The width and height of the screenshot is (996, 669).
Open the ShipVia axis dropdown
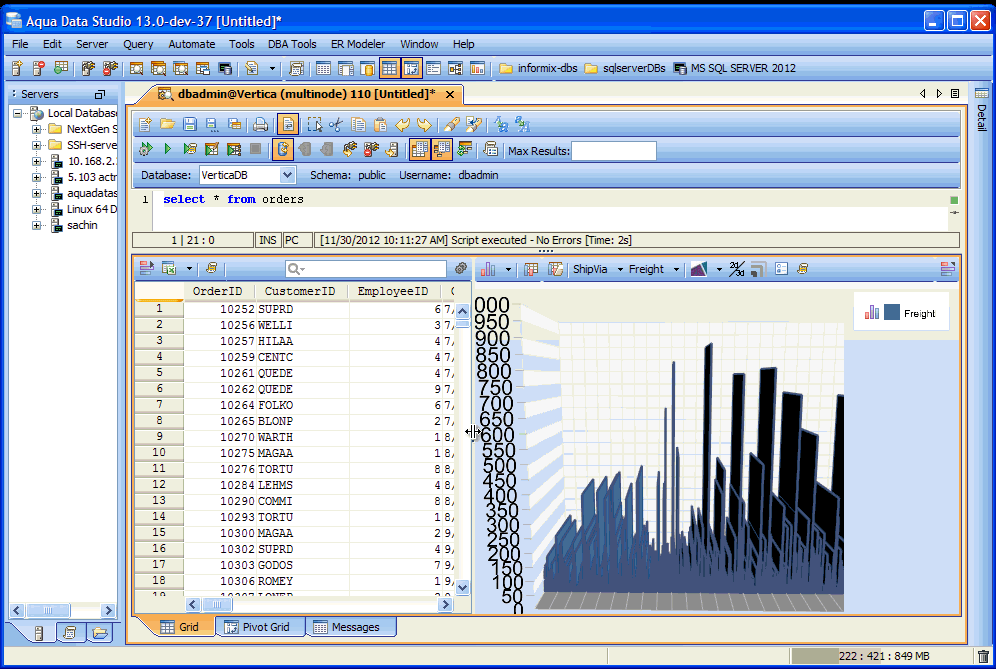click(598, 269)
